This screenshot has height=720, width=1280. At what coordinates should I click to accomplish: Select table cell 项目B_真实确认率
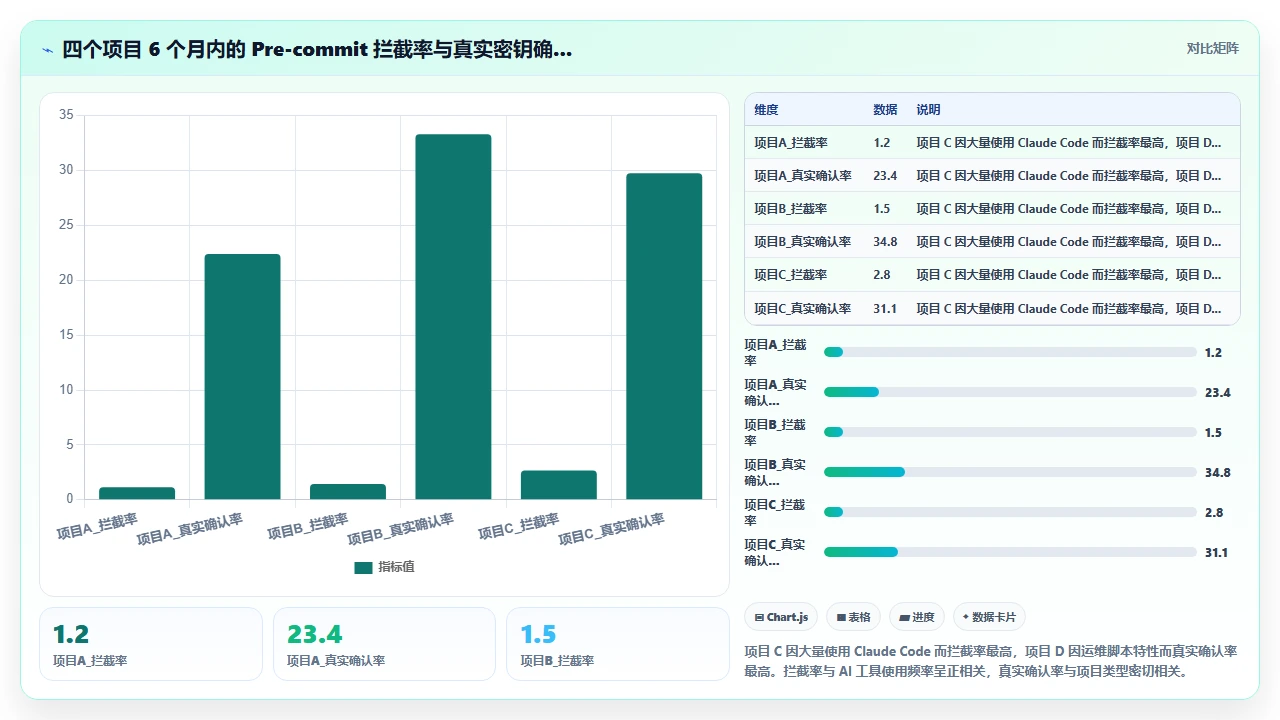pyautogui.click(x=803, y=242)
